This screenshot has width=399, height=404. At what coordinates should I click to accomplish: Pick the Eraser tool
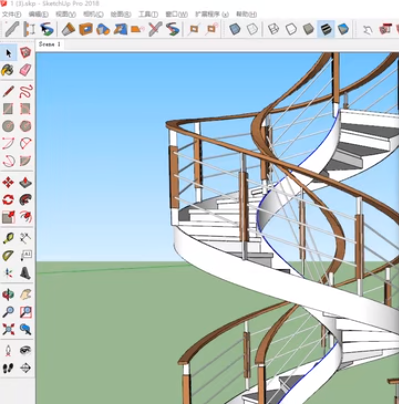(25, 70)
